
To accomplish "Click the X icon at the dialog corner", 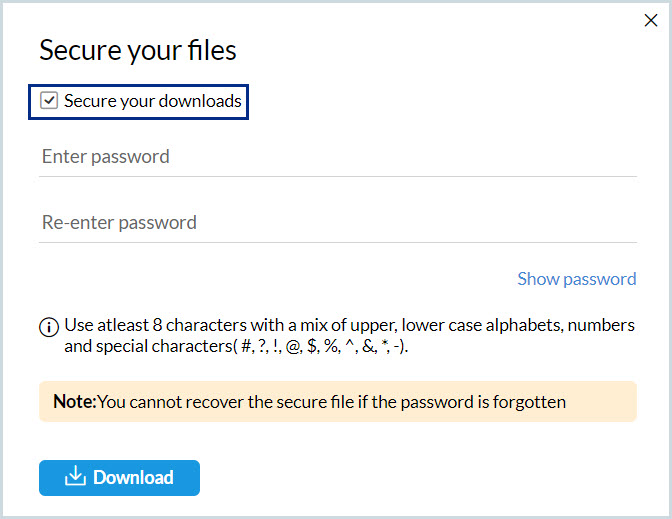I will (x=651, y=20).
